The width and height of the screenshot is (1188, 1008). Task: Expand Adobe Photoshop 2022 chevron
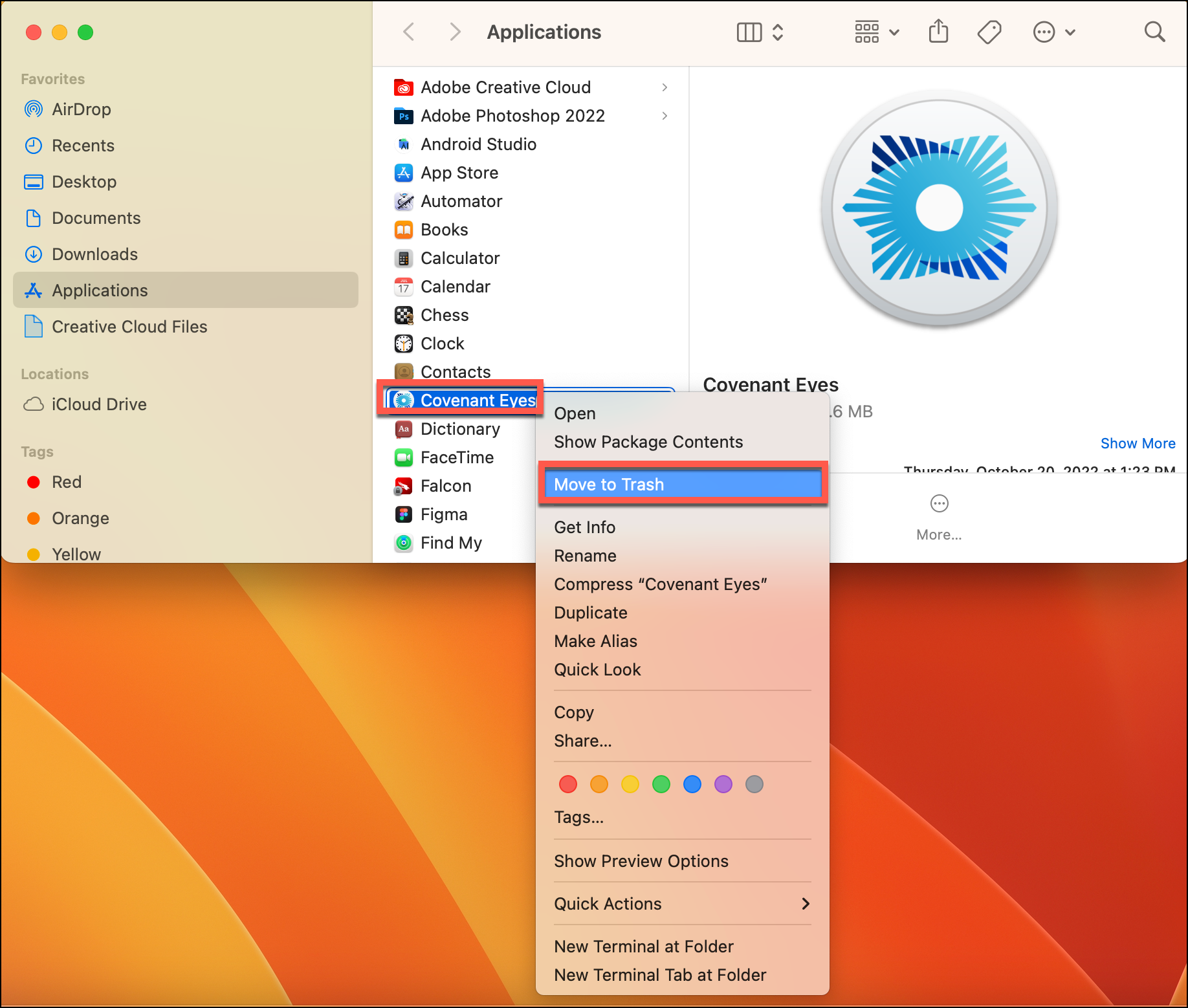(x=665, y=116)
